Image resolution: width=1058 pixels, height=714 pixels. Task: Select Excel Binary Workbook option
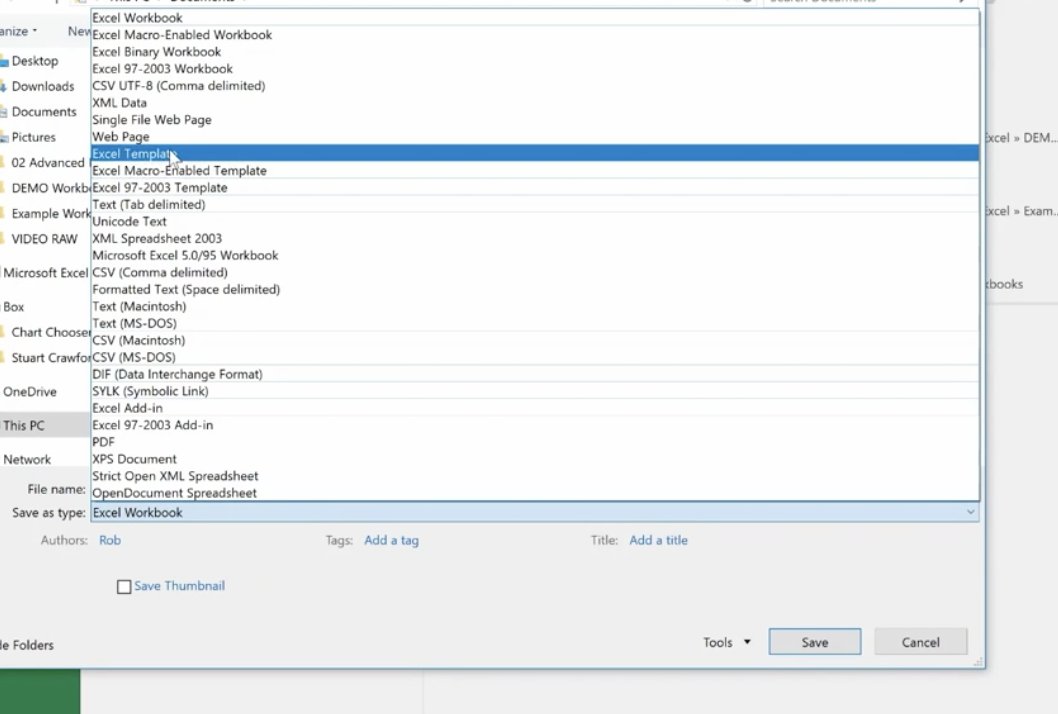[535, 51]
